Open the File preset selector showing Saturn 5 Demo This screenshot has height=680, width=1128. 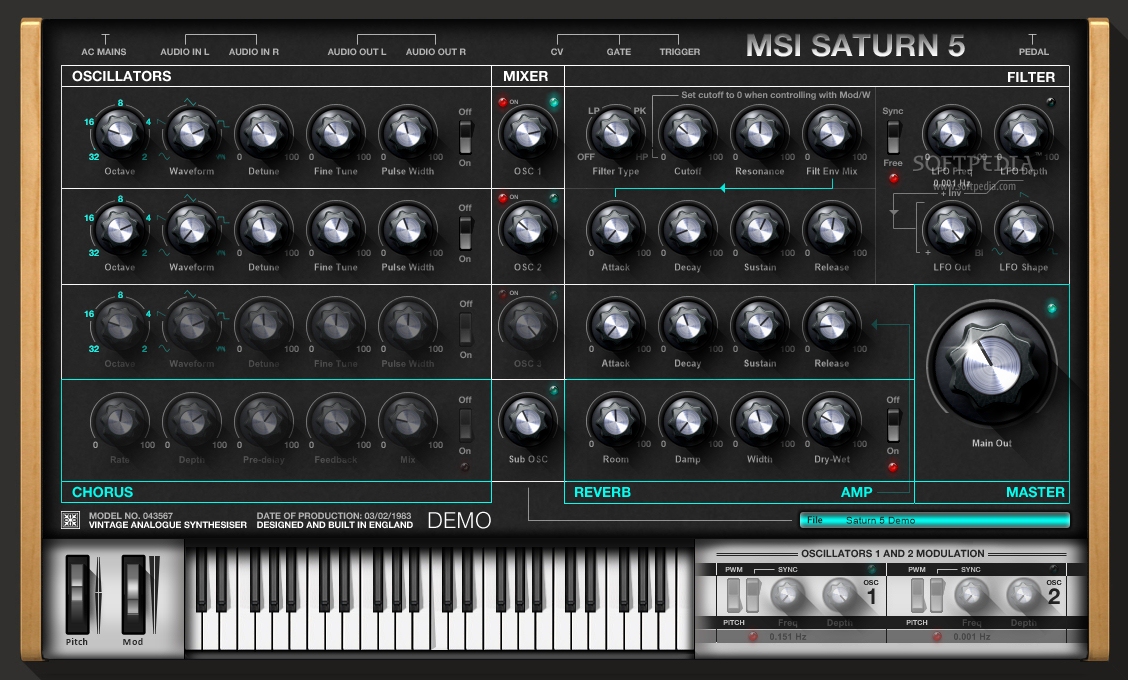pos(934,520)
